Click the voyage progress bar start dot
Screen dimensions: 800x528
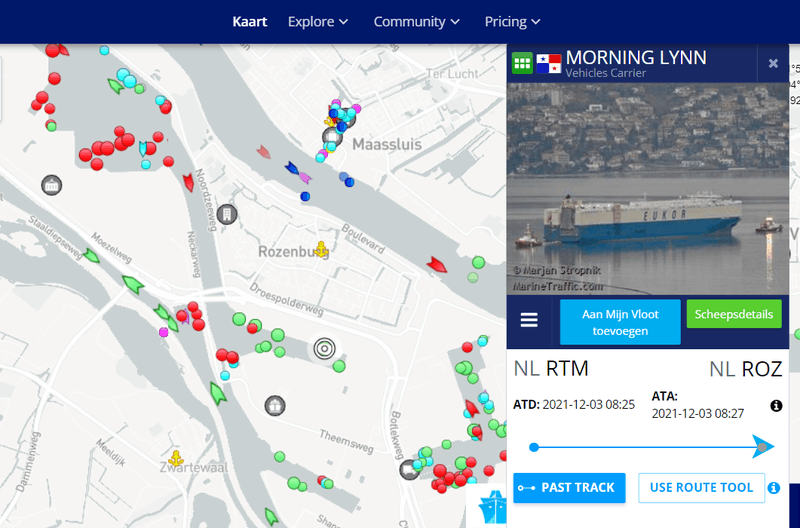coord(534,447)
